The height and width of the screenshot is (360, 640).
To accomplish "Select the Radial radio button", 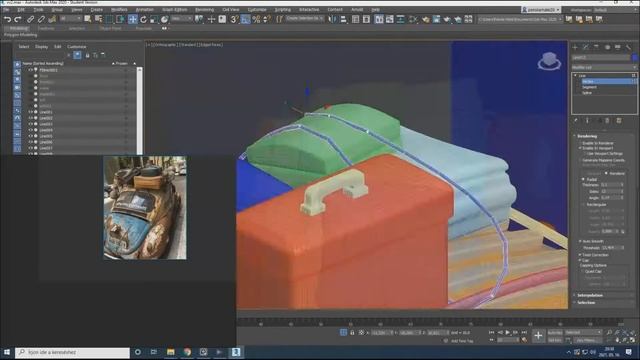I will click(x=583, y=179).
